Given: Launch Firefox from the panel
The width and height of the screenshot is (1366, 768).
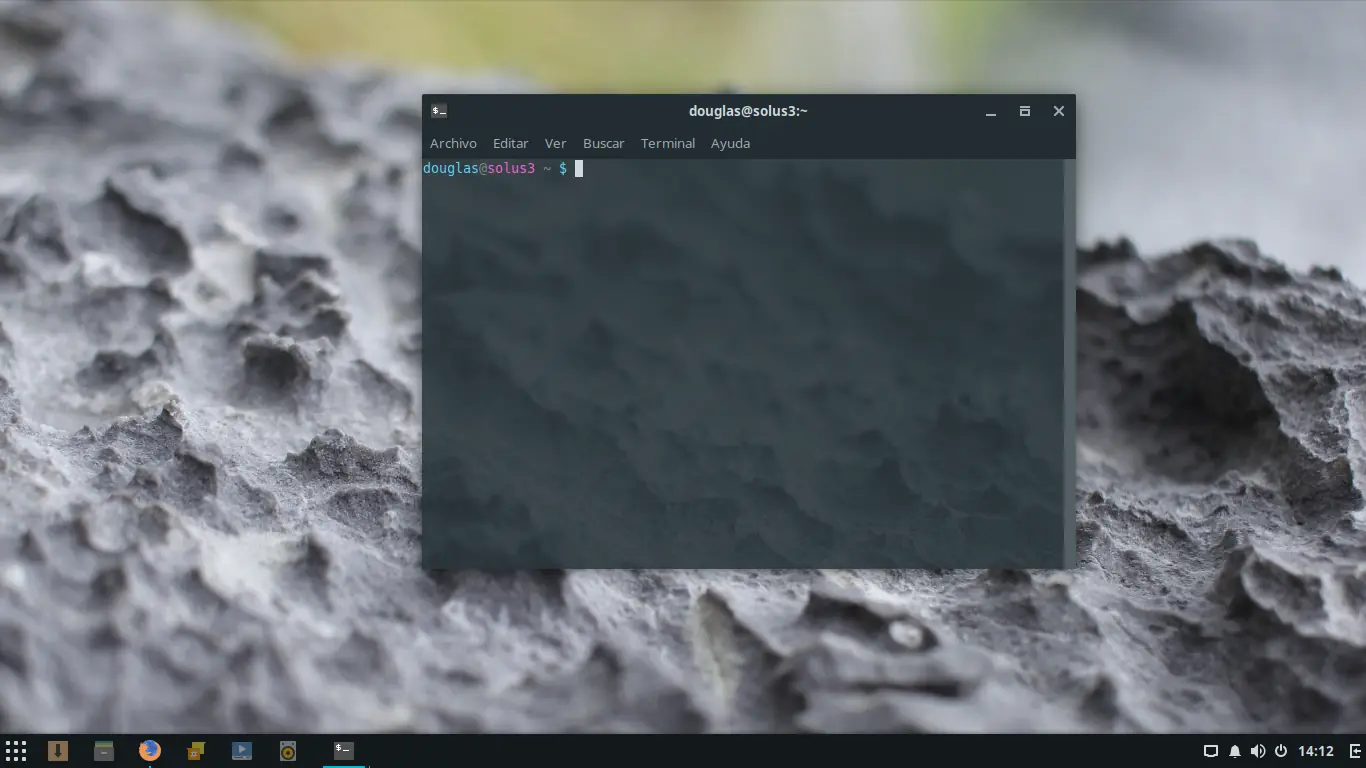Looking at the screenshot, I should 150,750.
